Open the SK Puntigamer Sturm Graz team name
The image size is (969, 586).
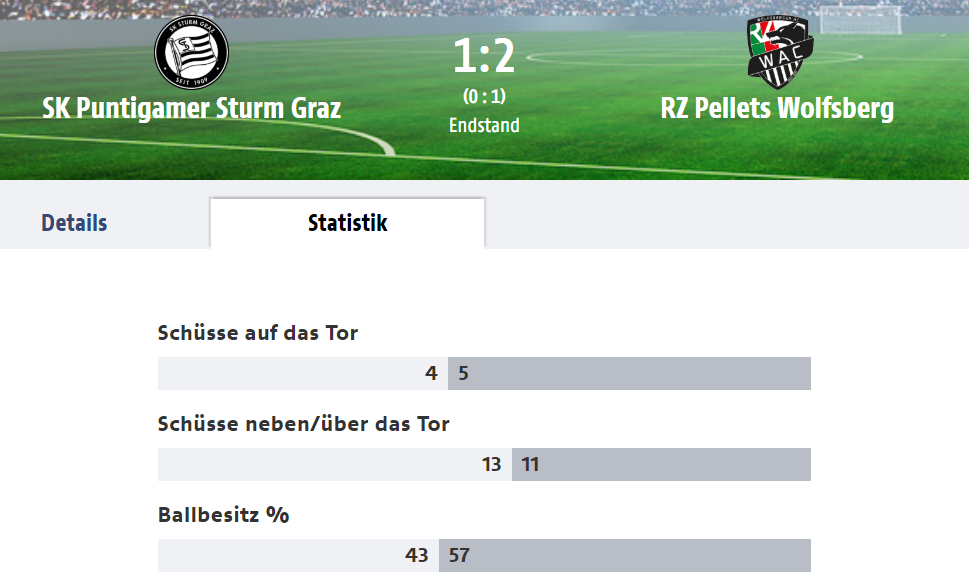tap(191, 108)
